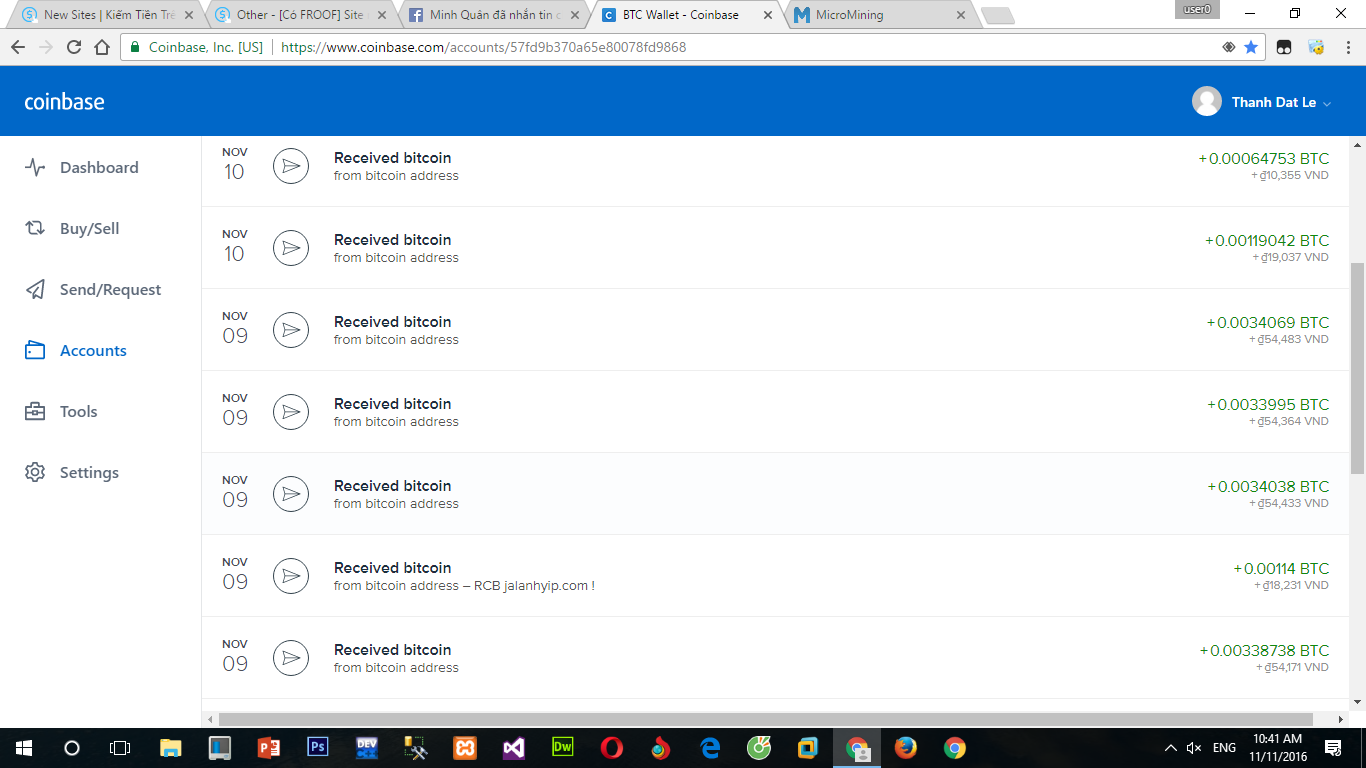Click the user avatar beside Thanh Dat Le
Screen dimensions: 1366x768
point(1207,101)
